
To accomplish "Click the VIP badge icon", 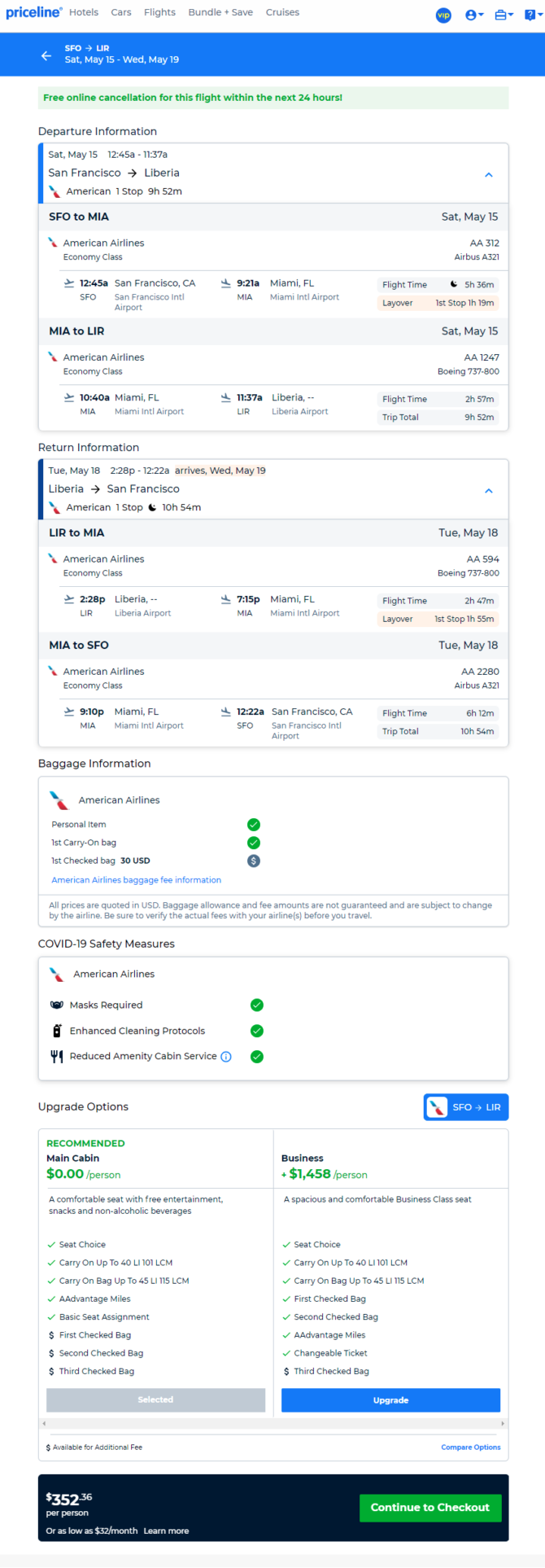I will 443,15.
